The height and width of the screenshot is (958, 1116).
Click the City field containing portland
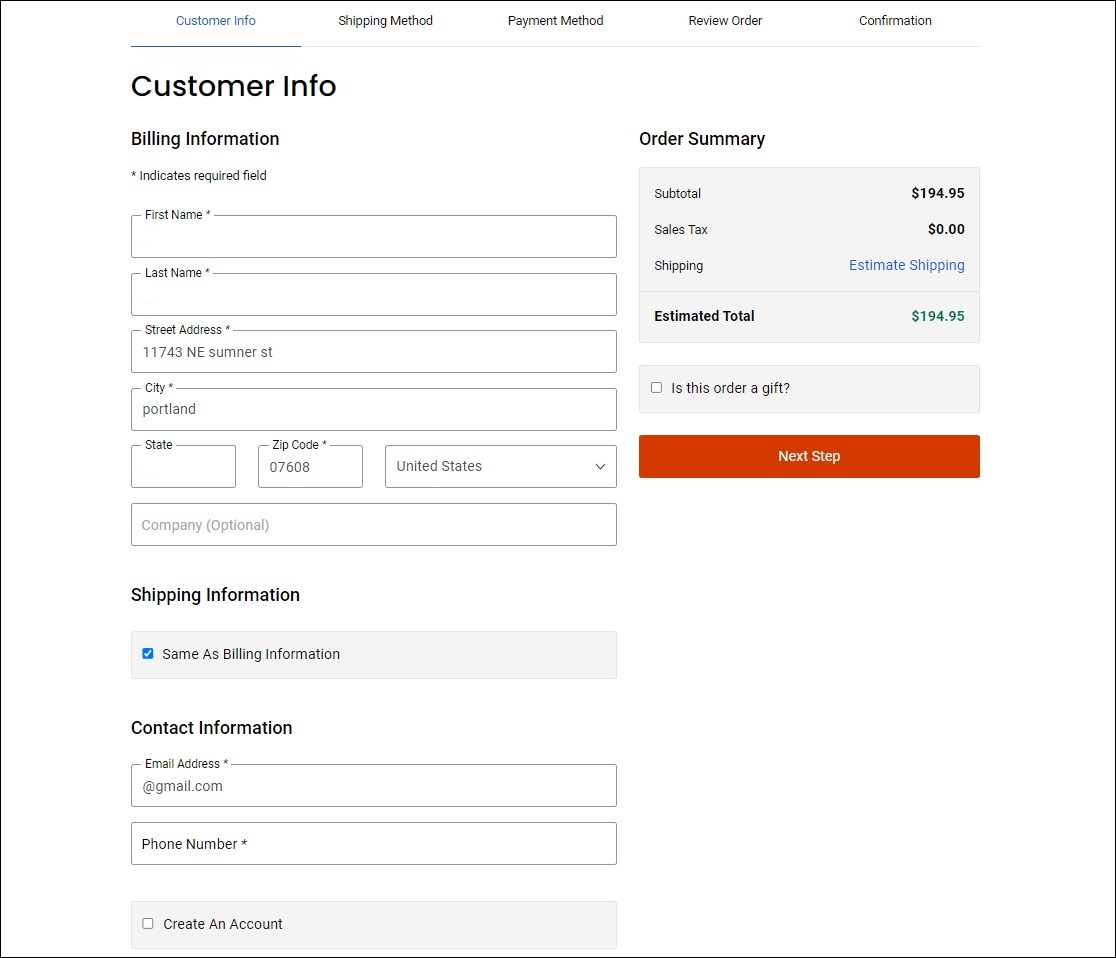pos(374,409)
